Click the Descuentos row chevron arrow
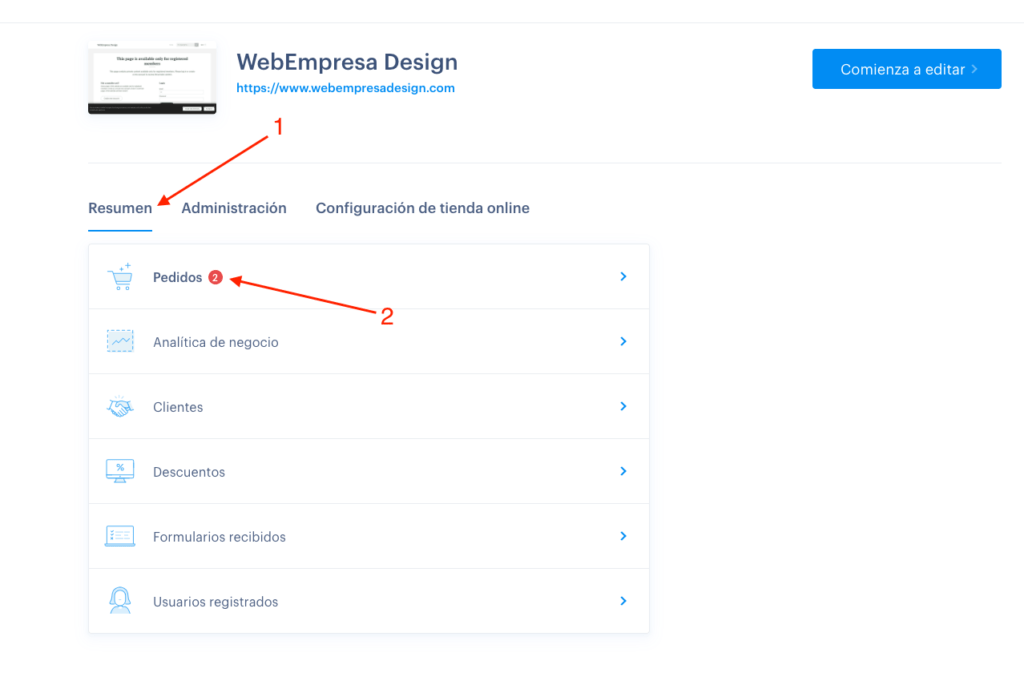The height and width of the screenshot is (689, 1024). tap(623, 471)
